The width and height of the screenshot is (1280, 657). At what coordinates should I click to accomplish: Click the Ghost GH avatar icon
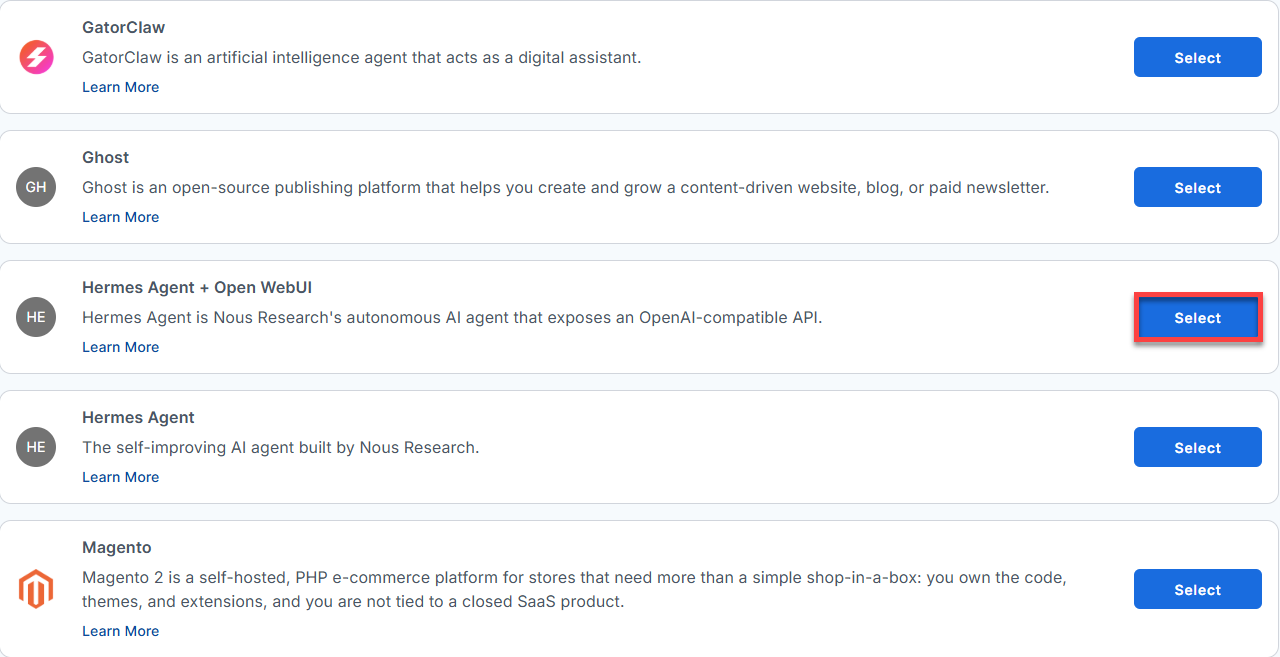pos(36,187)
